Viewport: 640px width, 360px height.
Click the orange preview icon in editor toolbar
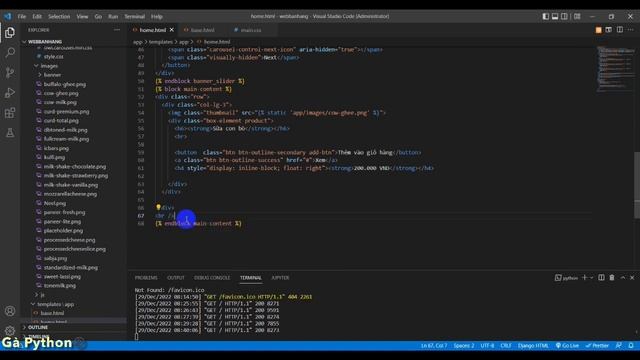(x=598, y=30)
